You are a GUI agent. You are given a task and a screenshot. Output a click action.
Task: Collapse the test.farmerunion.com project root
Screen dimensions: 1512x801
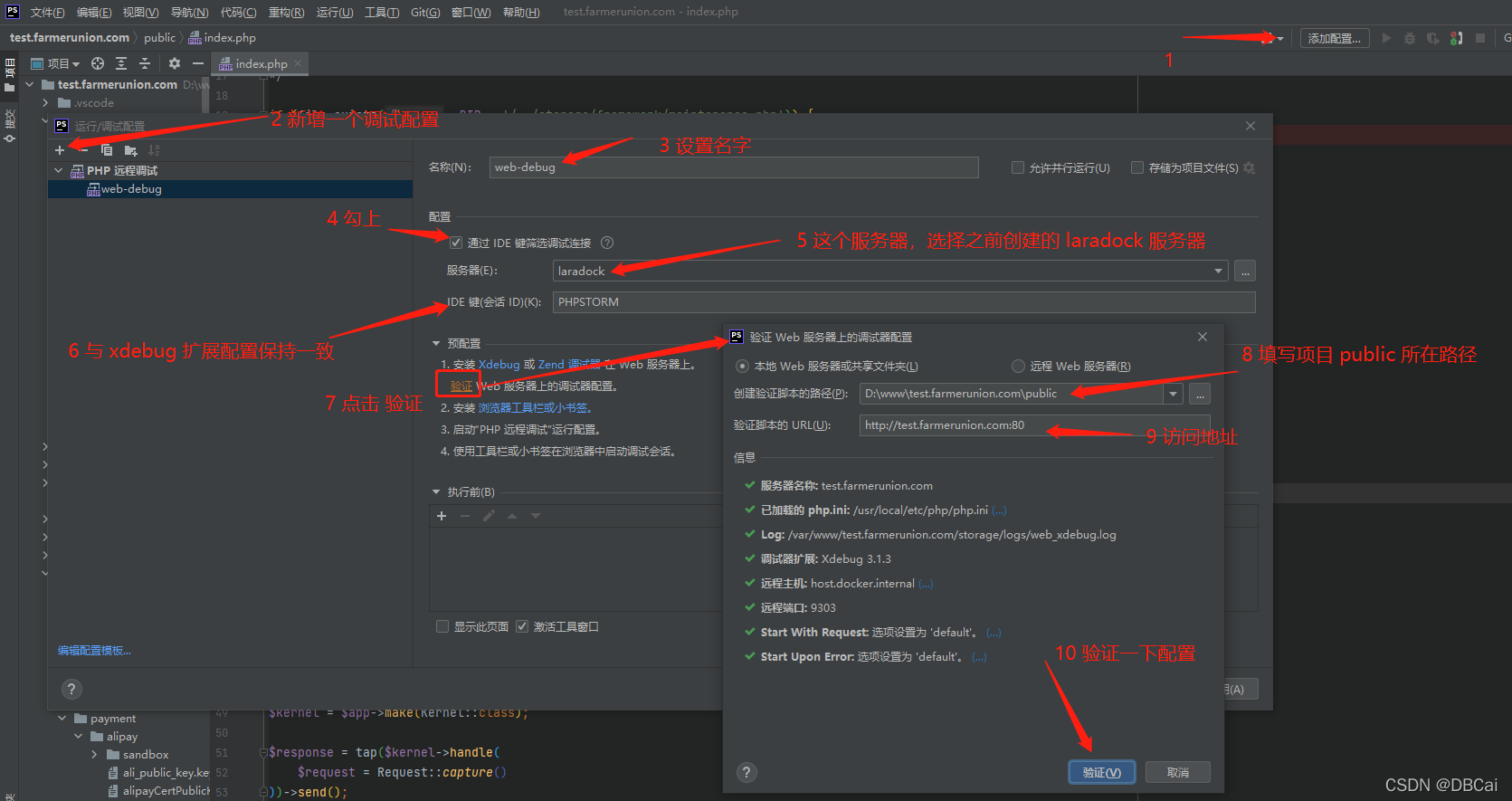click(x=30, y=84)
